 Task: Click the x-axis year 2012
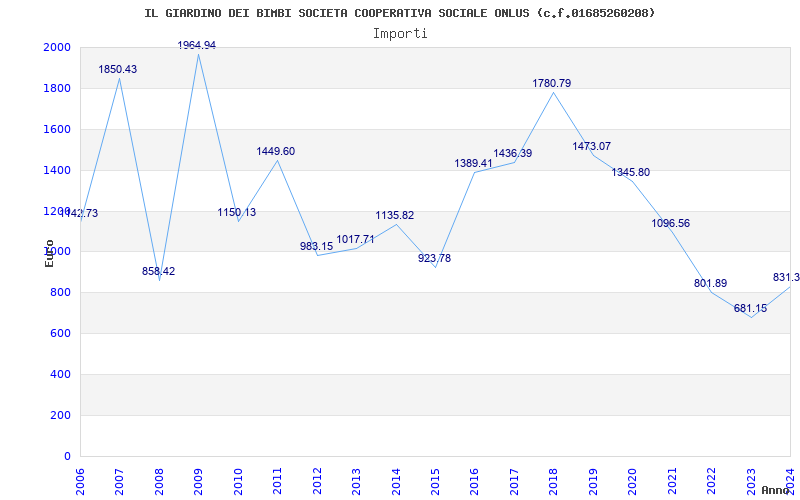tap(317, 481)
